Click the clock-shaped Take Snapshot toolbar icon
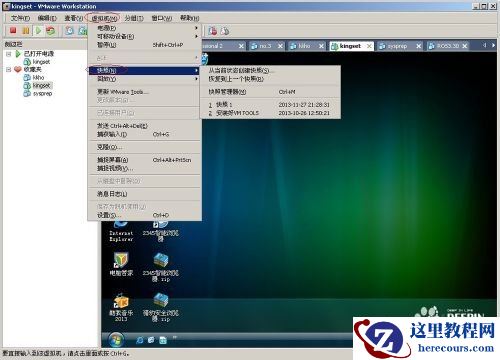This screenshot has width=500, height=360. pyautogui.click(x=69, y=31)
